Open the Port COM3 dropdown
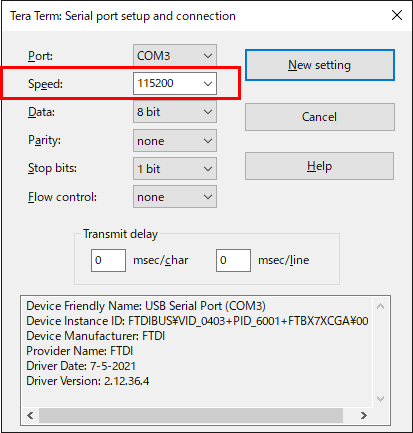The image size is (413, 433). point(175,55)
